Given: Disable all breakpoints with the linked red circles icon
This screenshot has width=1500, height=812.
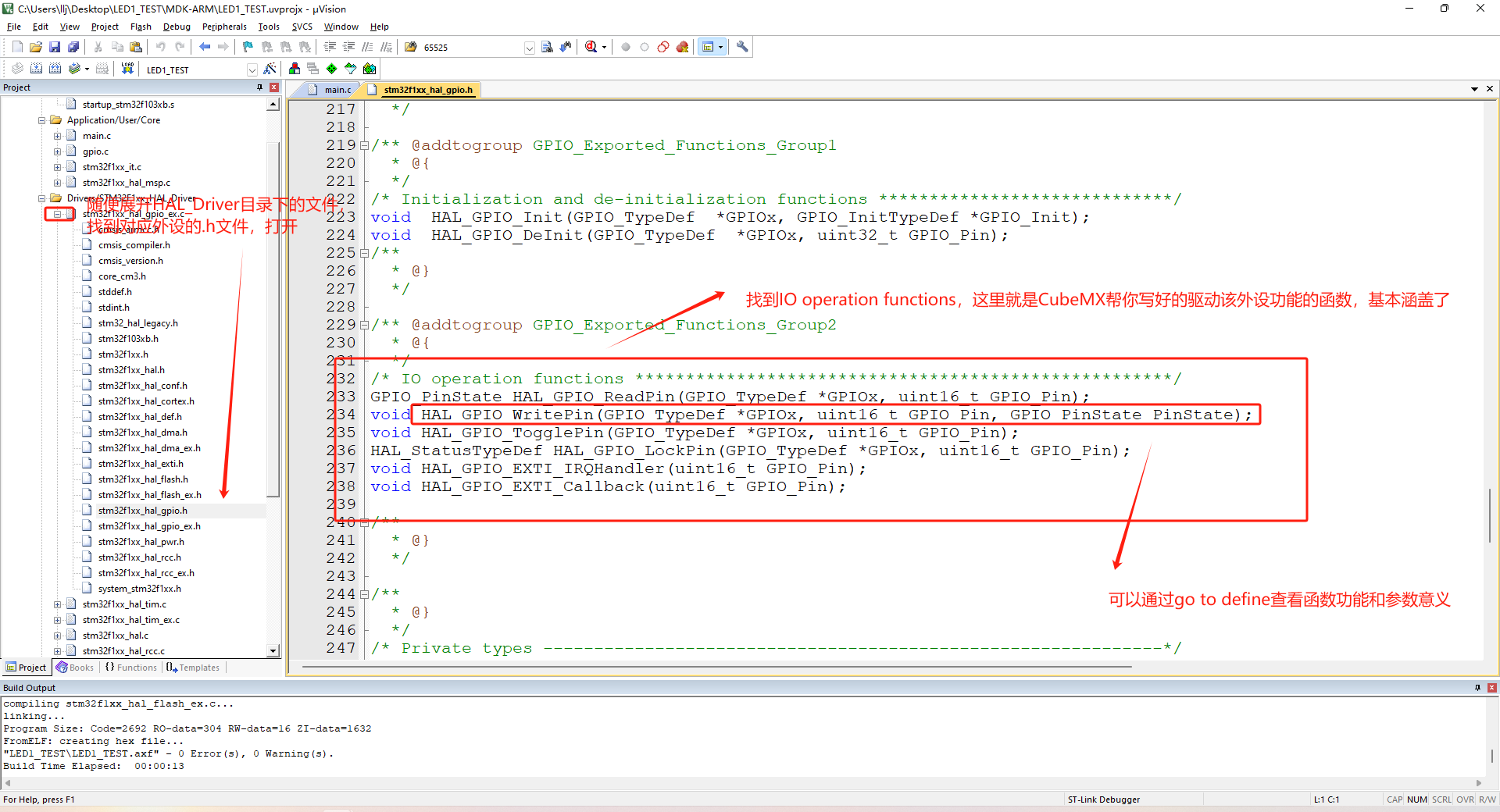Looking at the screenshot, I should coord(663,47).
